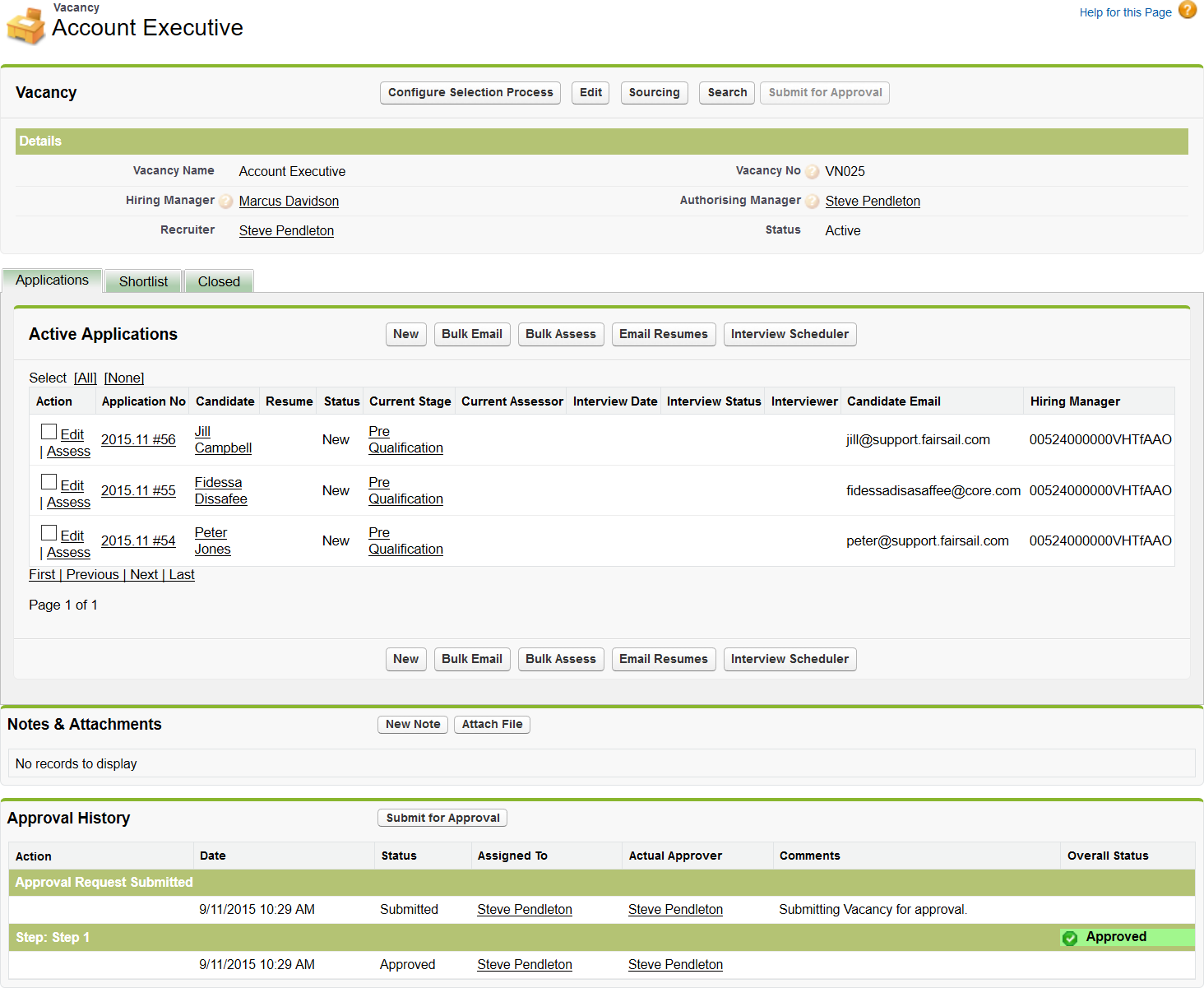
Task: Select the Applications tab
Action: click(52, 281)
